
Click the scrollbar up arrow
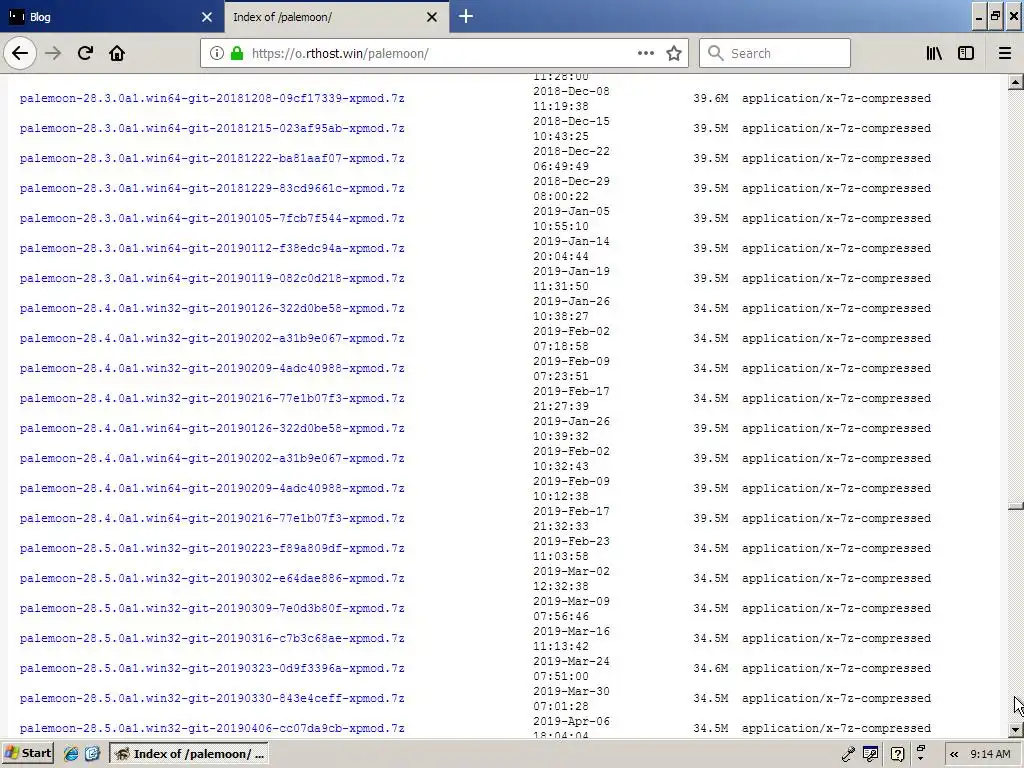pyautogui.click(x=1015, y=82)
